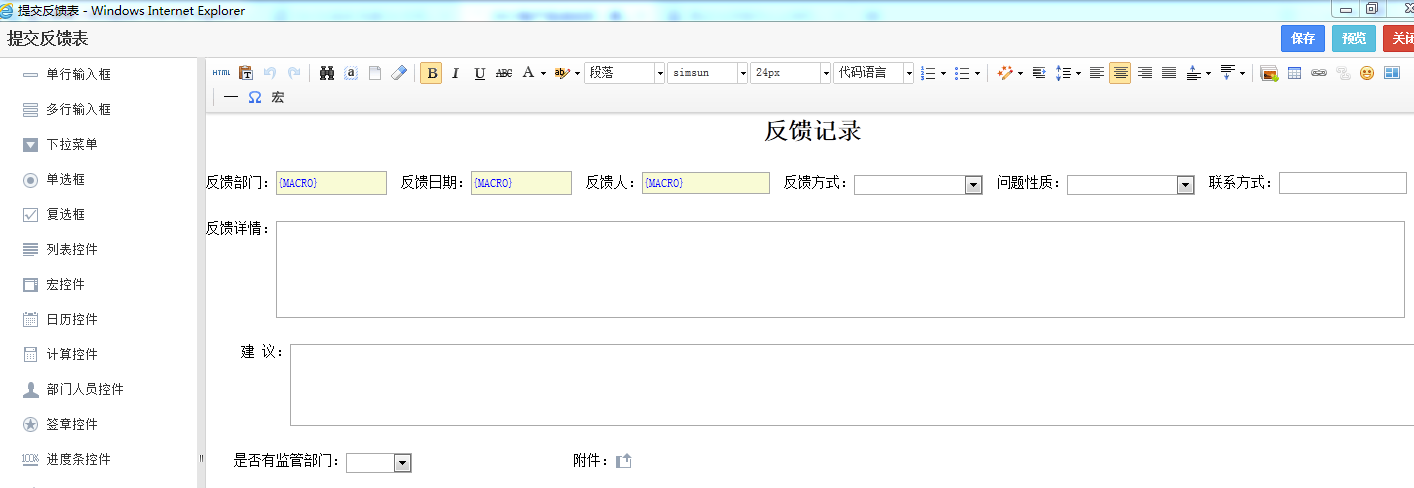Open the 段落 paragraph format dropdown
Viewport: 1414px width, 488px height.
(x=659, y=73)
